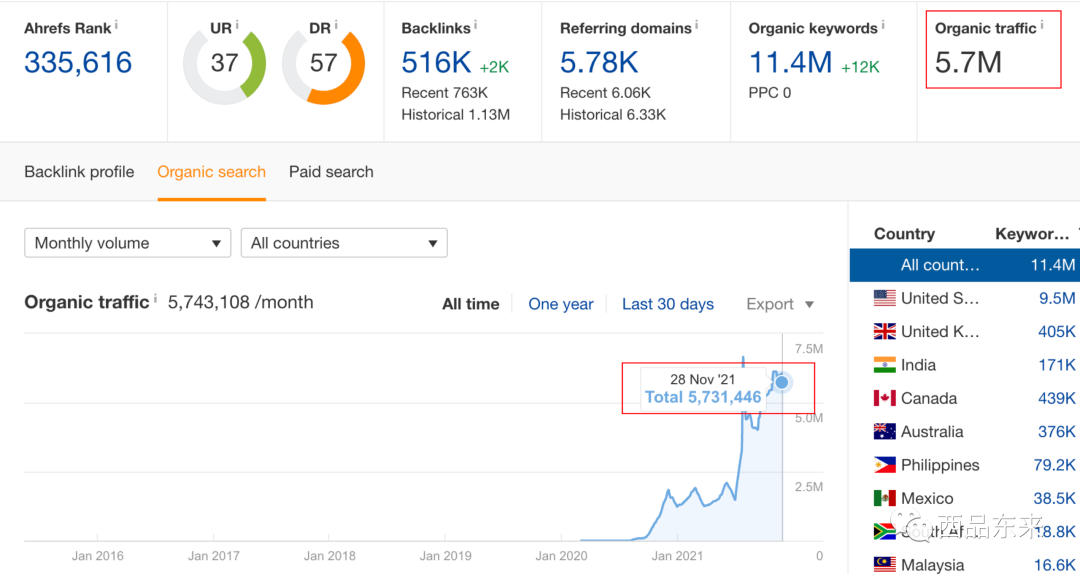Click the Australia 376K keywords value
This screenshot has width=1080, height=574.
point(1057,432)
